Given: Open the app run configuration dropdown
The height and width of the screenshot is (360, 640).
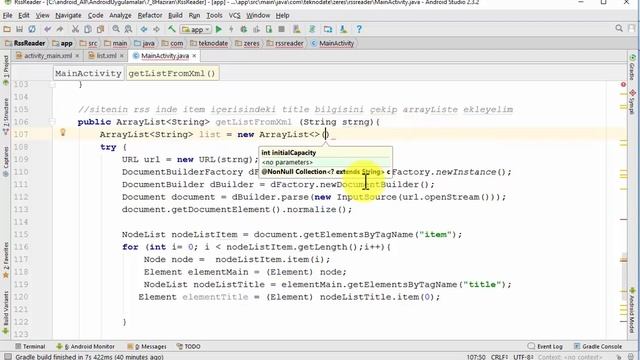Looking at the screenshot, I should pyautogui.click(x=196, y=29).
